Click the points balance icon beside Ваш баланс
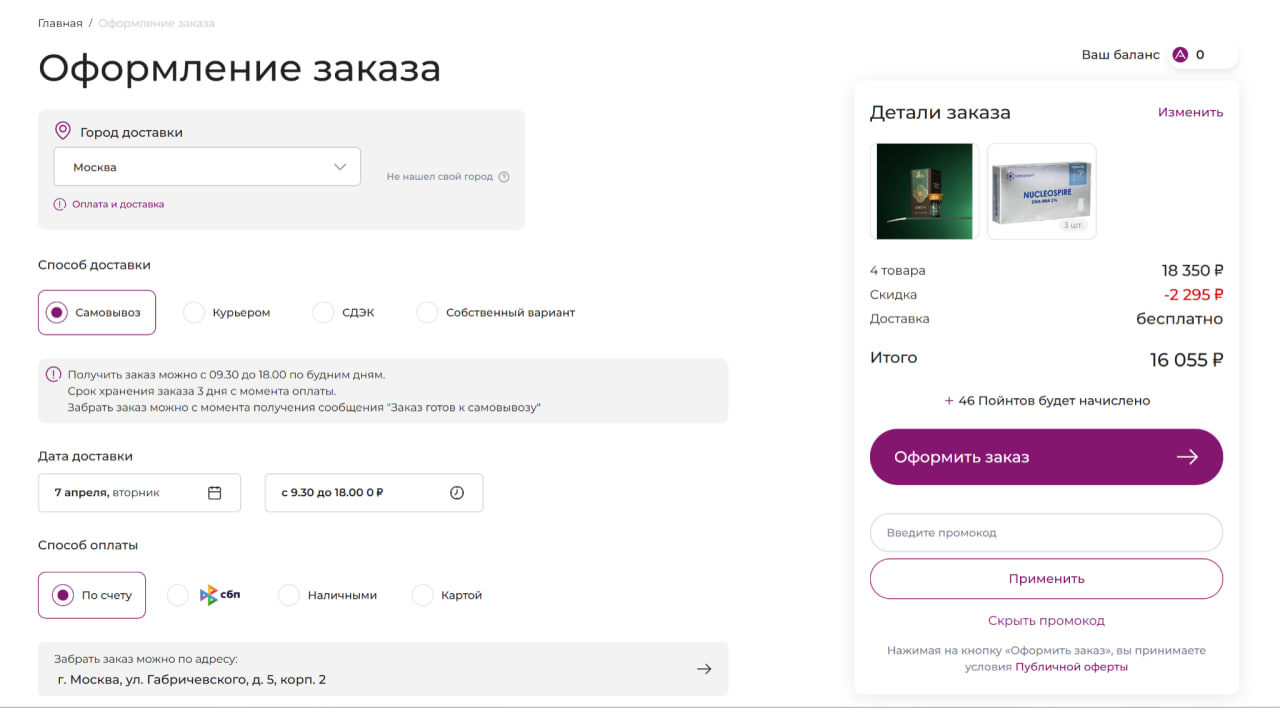 point(1180,55)
